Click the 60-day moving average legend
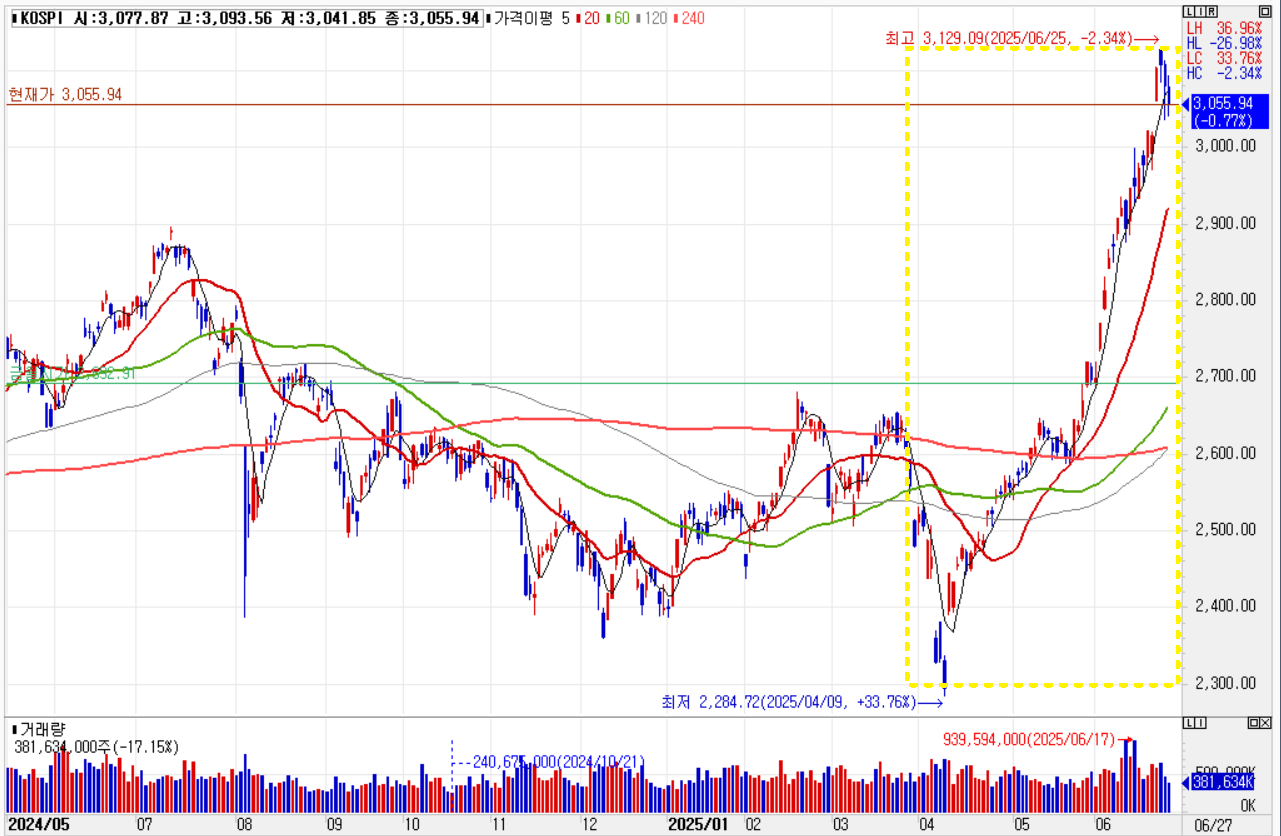The height and width of the screenshot is (836, 1281). [618, 19]
